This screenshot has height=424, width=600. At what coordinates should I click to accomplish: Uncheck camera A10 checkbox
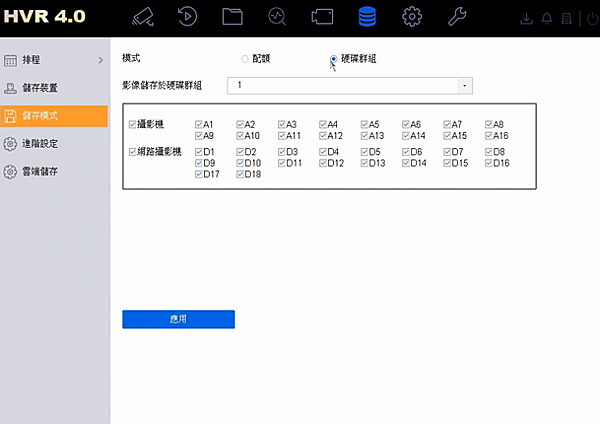tap(240, 135)
